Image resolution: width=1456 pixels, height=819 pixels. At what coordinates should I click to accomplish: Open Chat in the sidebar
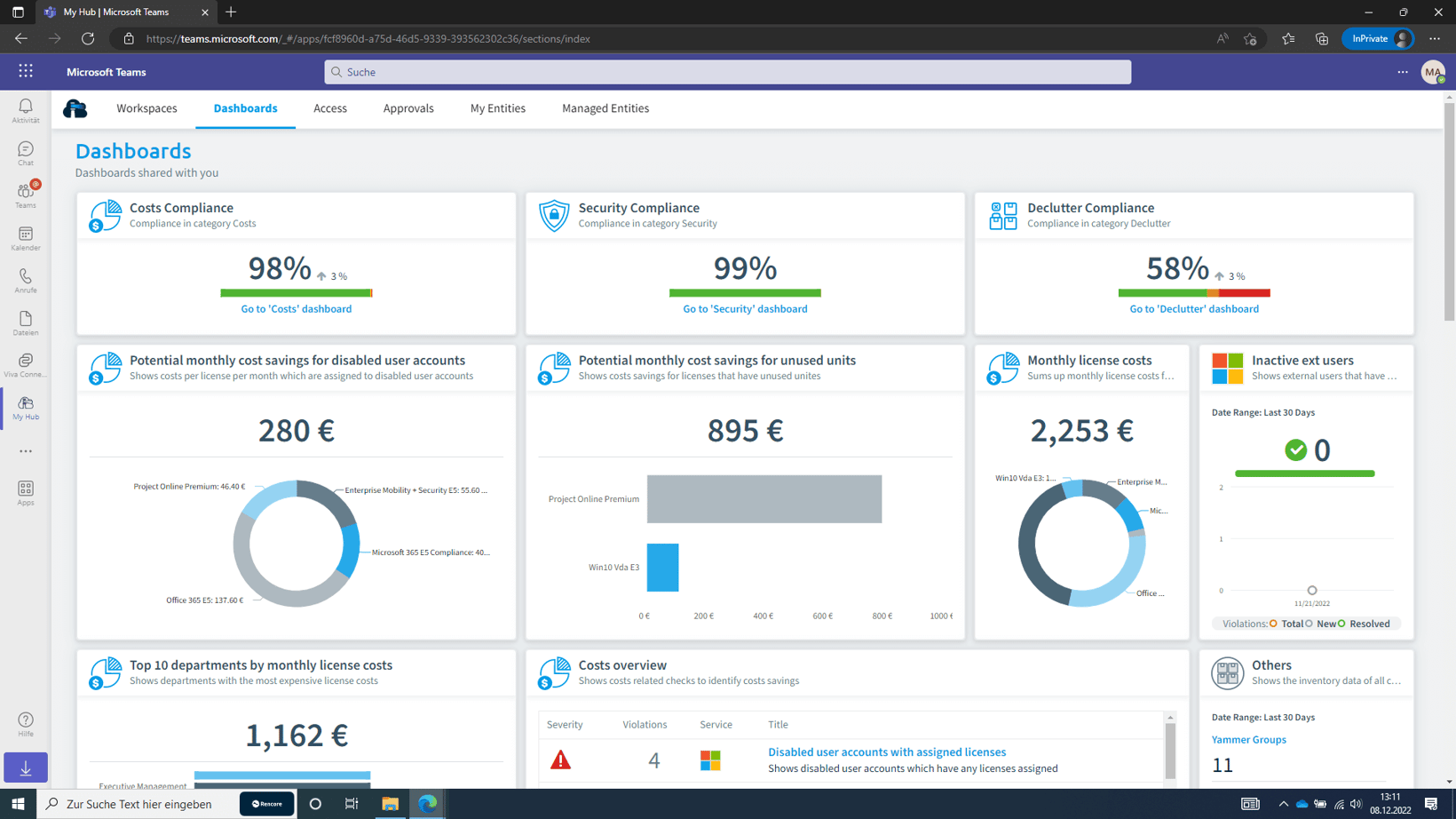[26, 154]
